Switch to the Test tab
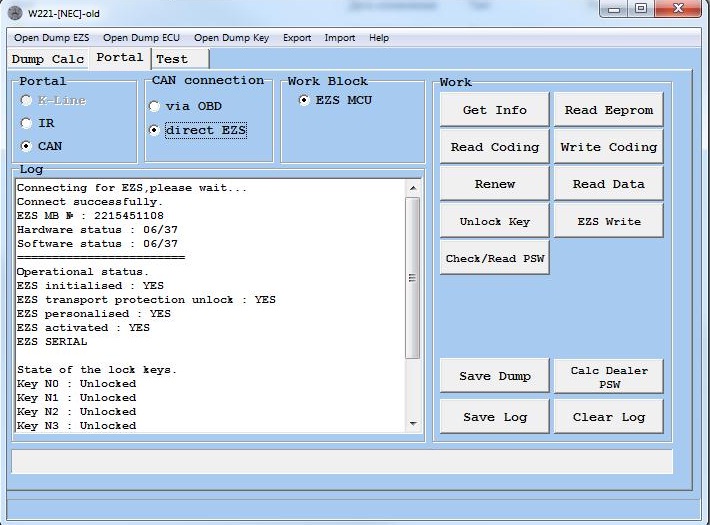 point(181,59)
